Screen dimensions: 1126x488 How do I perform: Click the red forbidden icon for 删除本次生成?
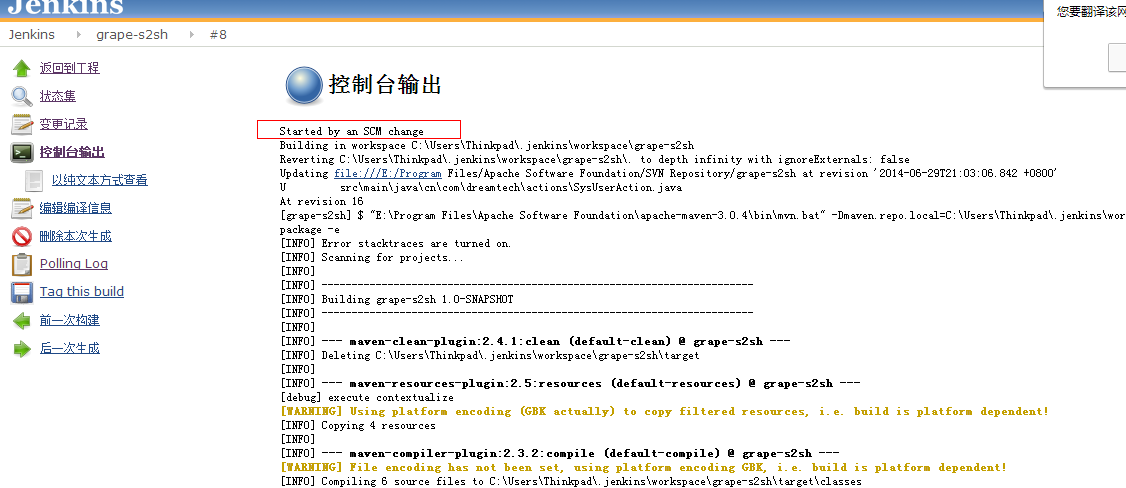click(x=22, y=236)
